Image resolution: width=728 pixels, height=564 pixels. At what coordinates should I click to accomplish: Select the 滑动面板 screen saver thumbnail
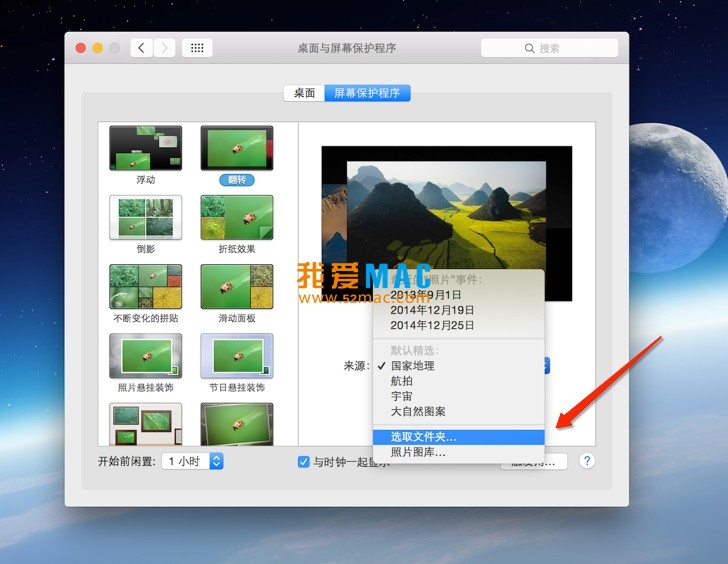point(237,286)
